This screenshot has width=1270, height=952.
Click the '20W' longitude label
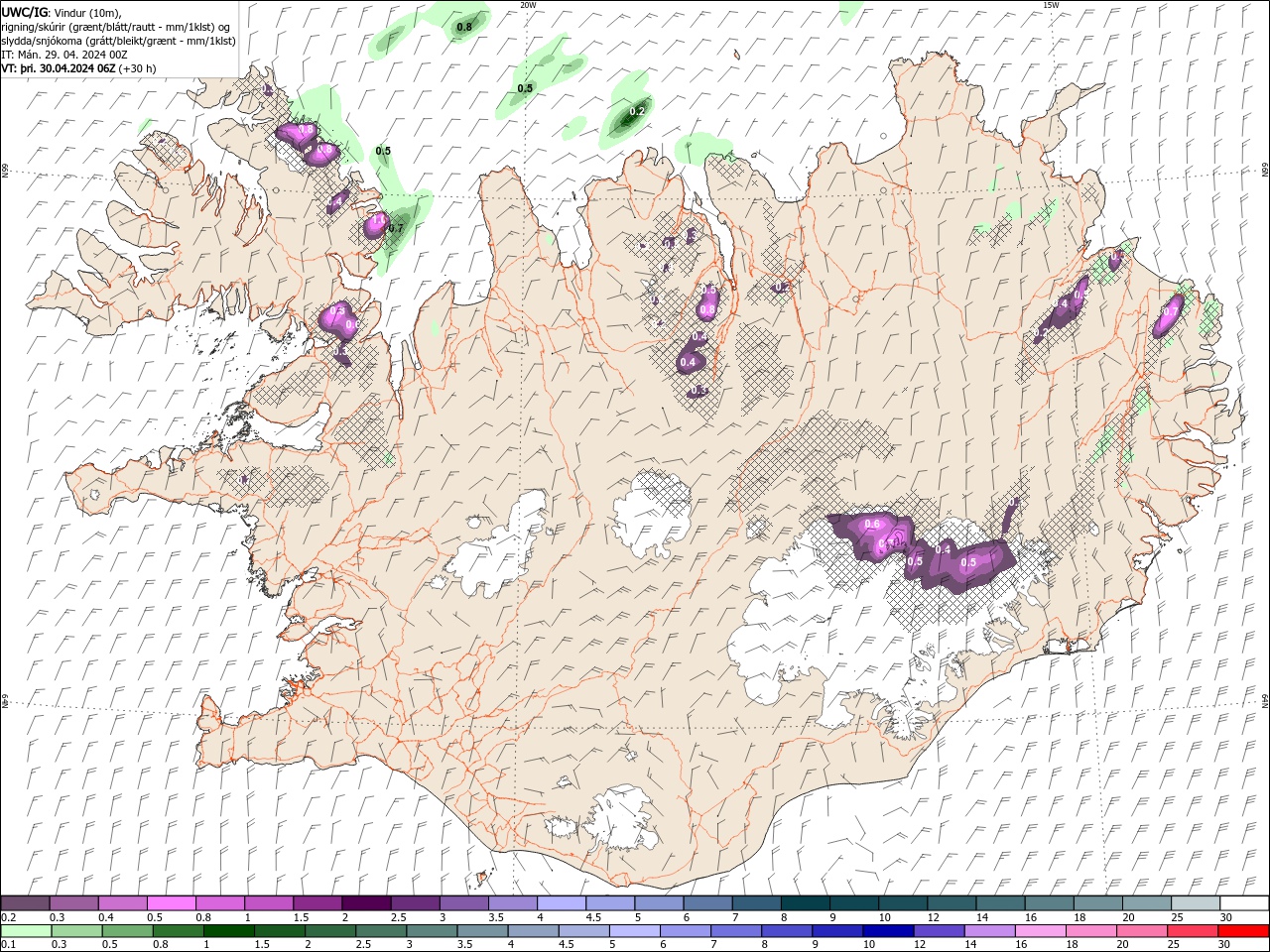pyautogui.click(x=528, y=5)
